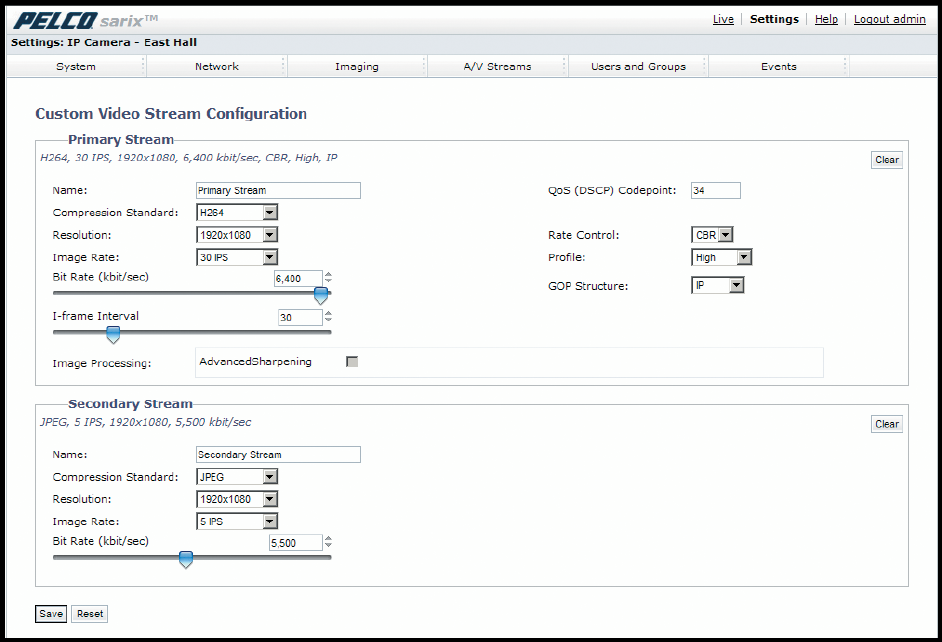Increase the Secondary Stream bit rate stepper
Viewport: 942px width, 642px height.
point(329,539)
